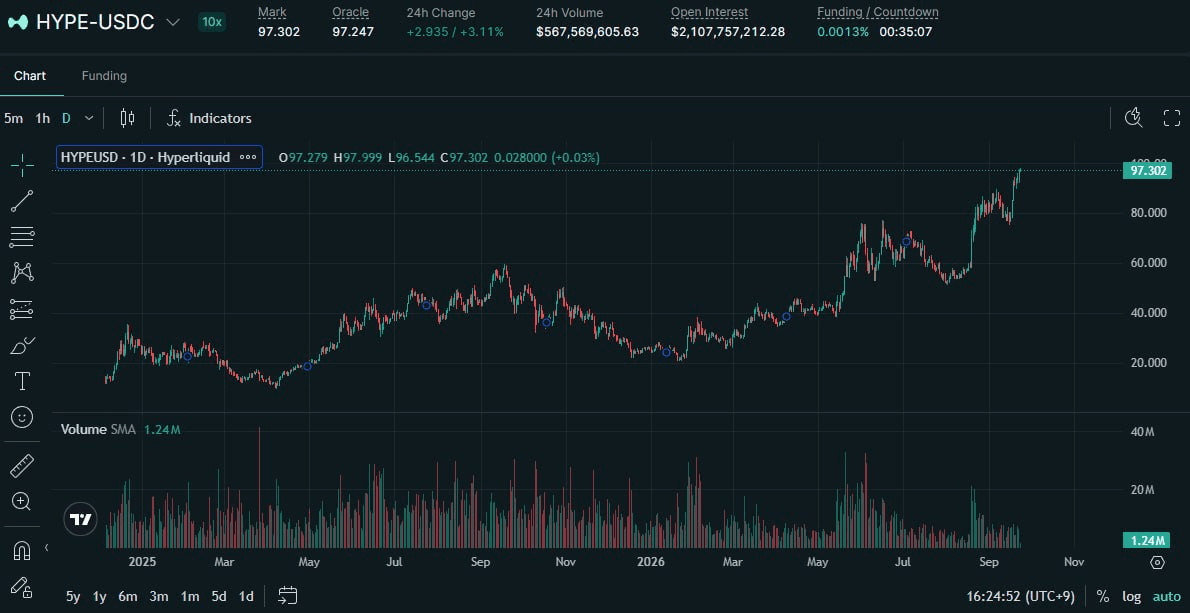This screenshot has width=1190, height=613.
Task: Change the 10x leverage setting
Action: 211,22
